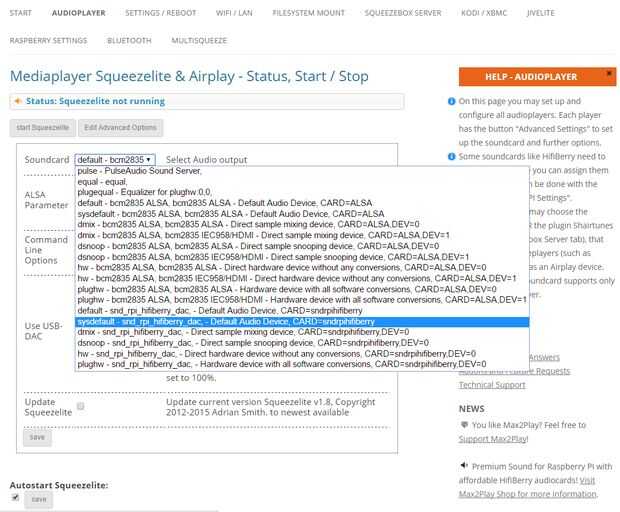Click save button in Squeezelite settings box
Image resolution: width=620 pixels, height=512 pixels.
(x=37, y=437)
